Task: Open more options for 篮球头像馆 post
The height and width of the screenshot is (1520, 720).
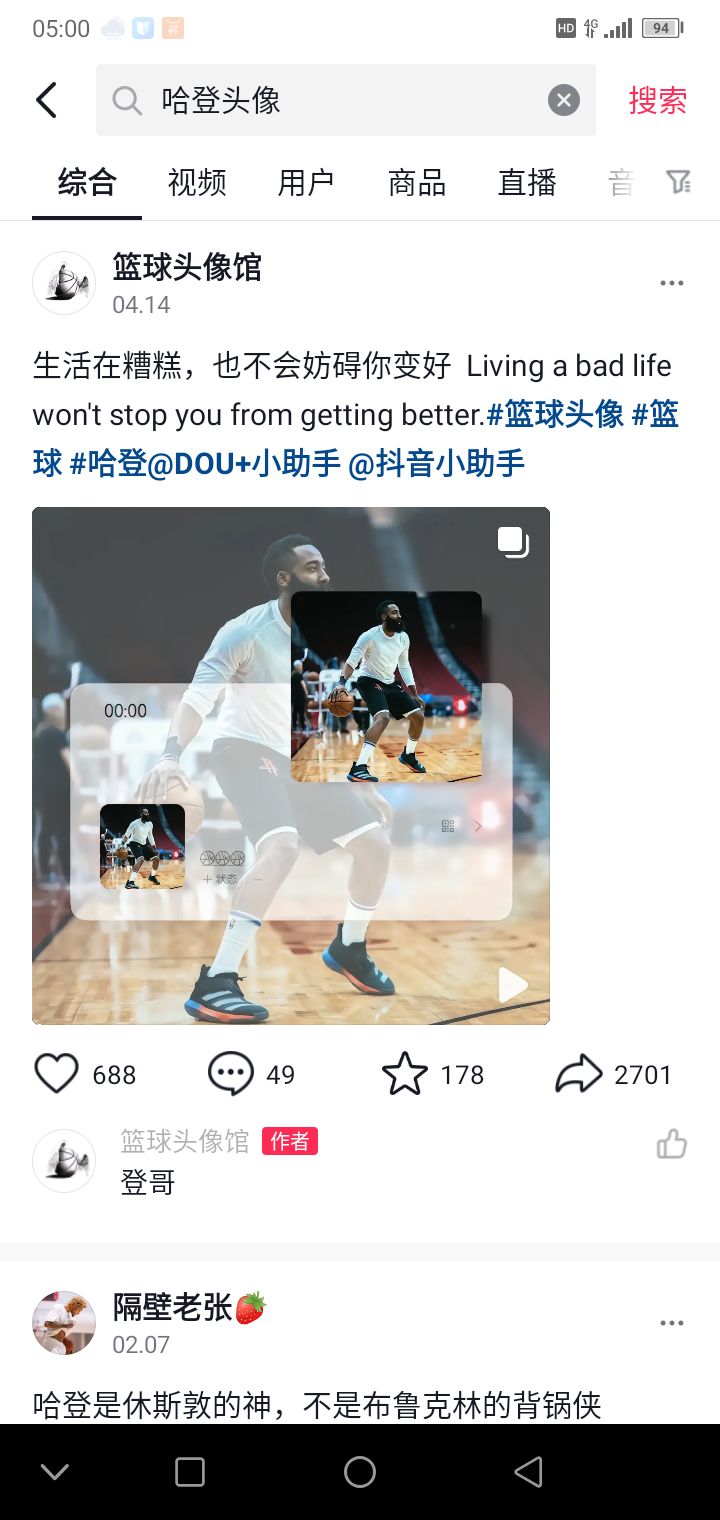Action: coord(672,283)
